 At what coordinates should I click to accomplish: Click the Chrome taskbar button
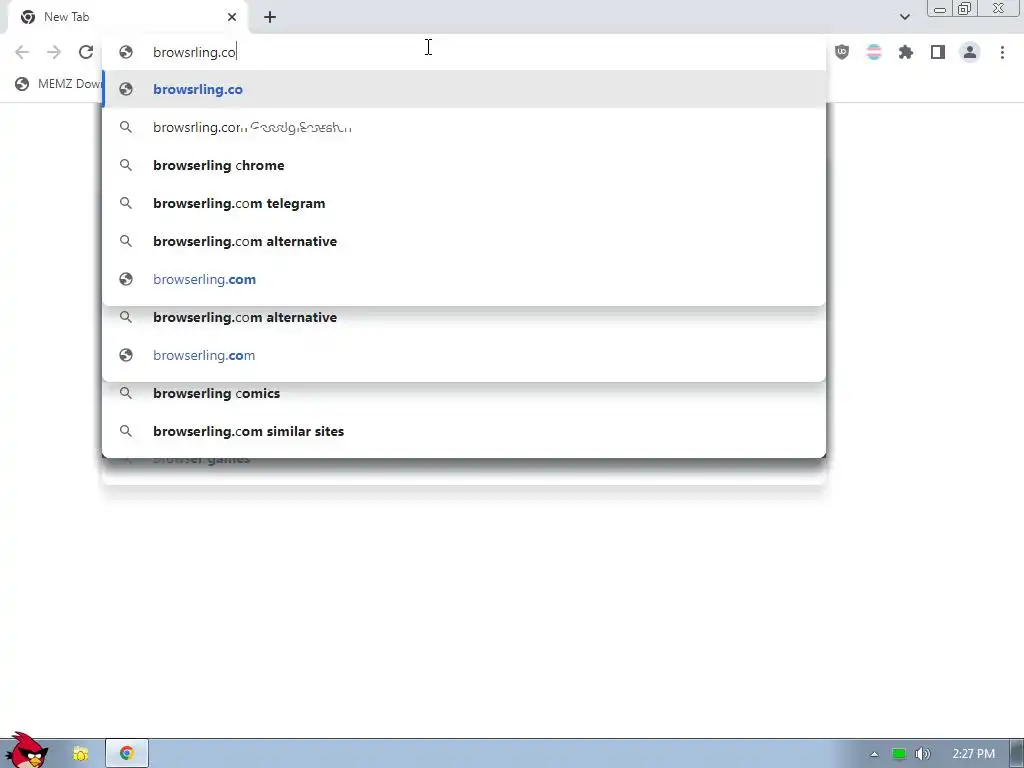pyautogui.click(x=127, y=754)
